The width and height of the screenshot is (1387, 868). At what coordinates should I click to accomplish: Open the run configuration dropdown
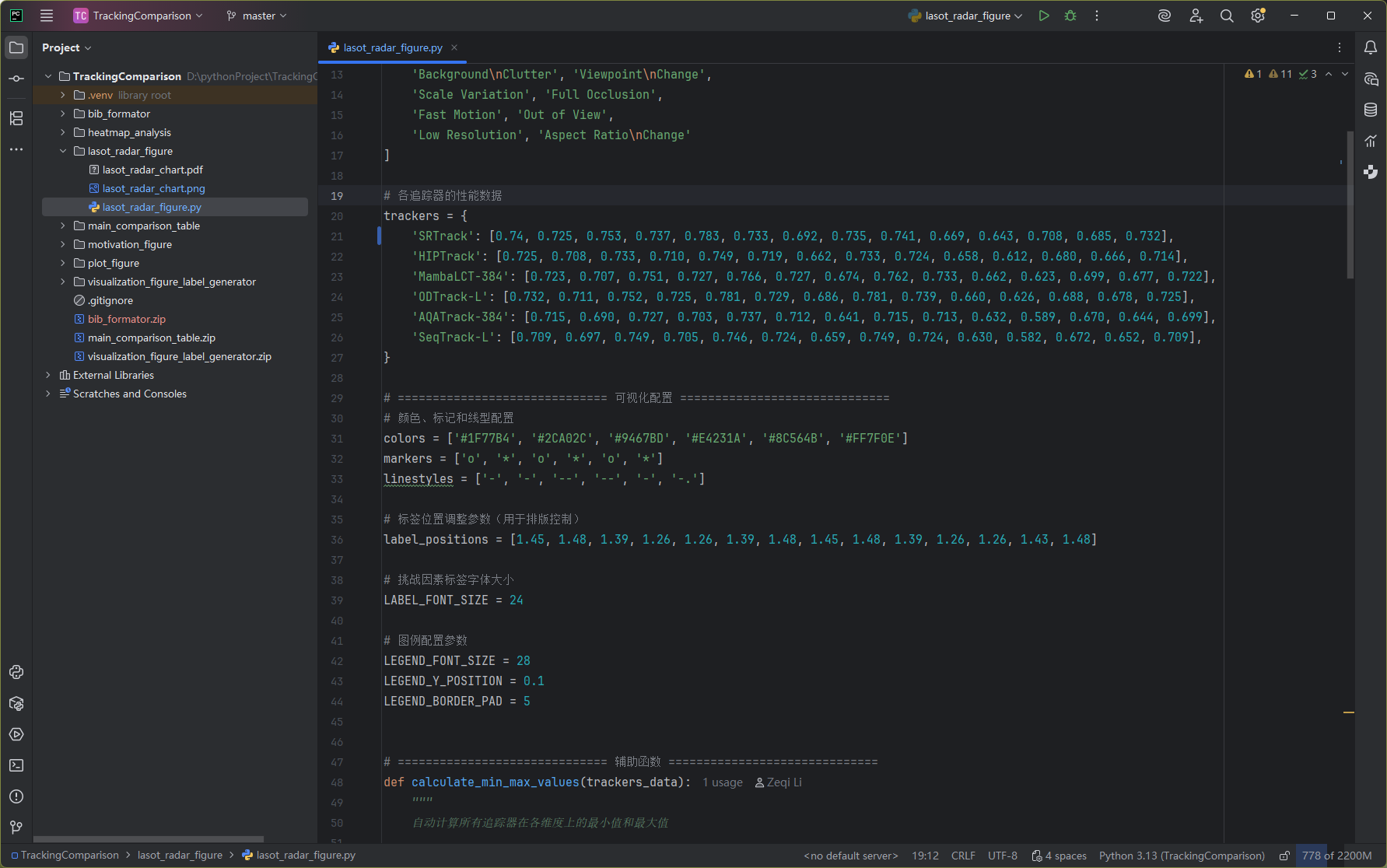click(x=965, y=16)
